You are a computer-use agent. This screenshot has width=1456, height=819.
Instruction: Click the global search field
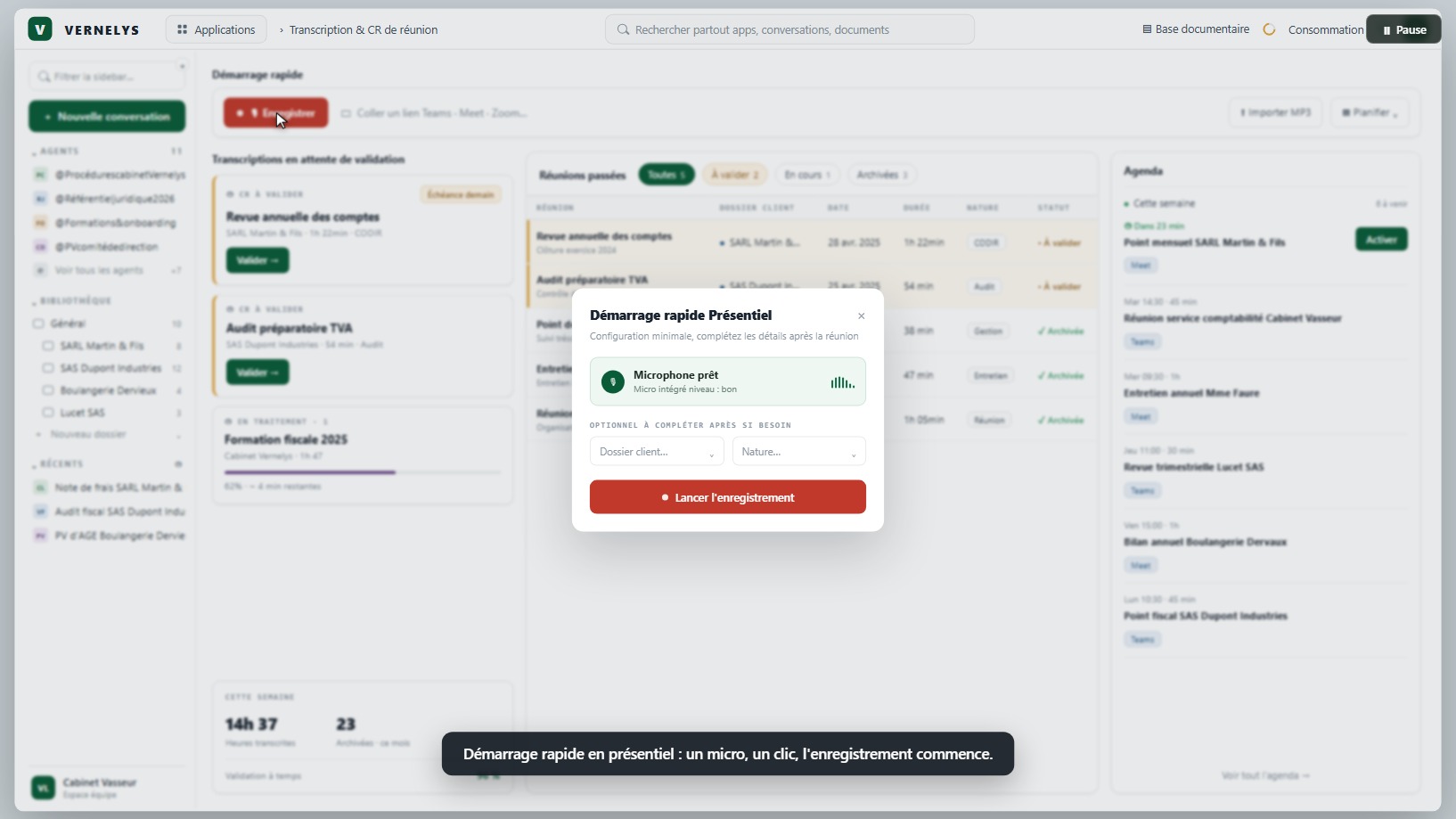(789, 29)
